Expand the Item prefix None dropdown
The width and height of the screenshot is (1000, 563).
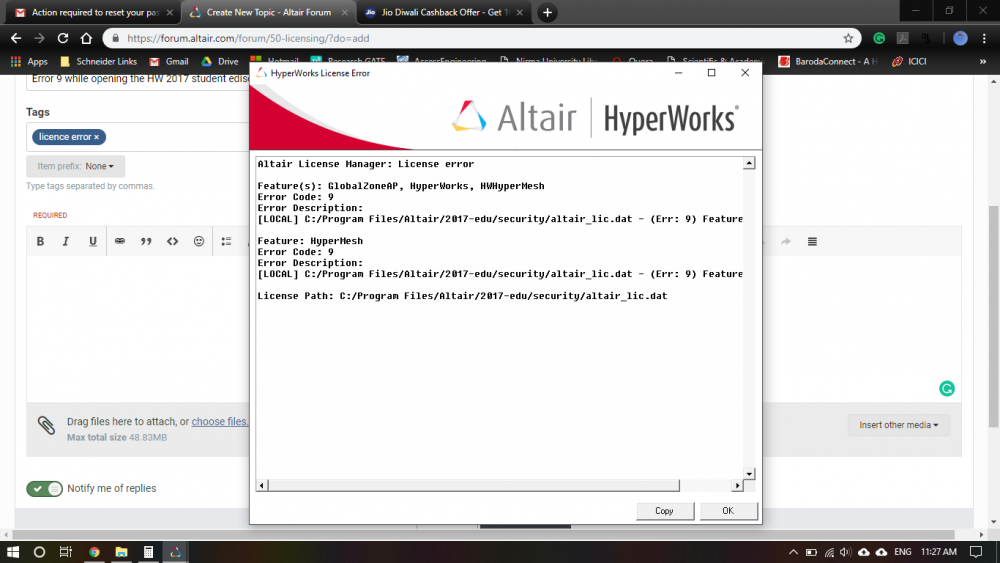tap(75, 166)
